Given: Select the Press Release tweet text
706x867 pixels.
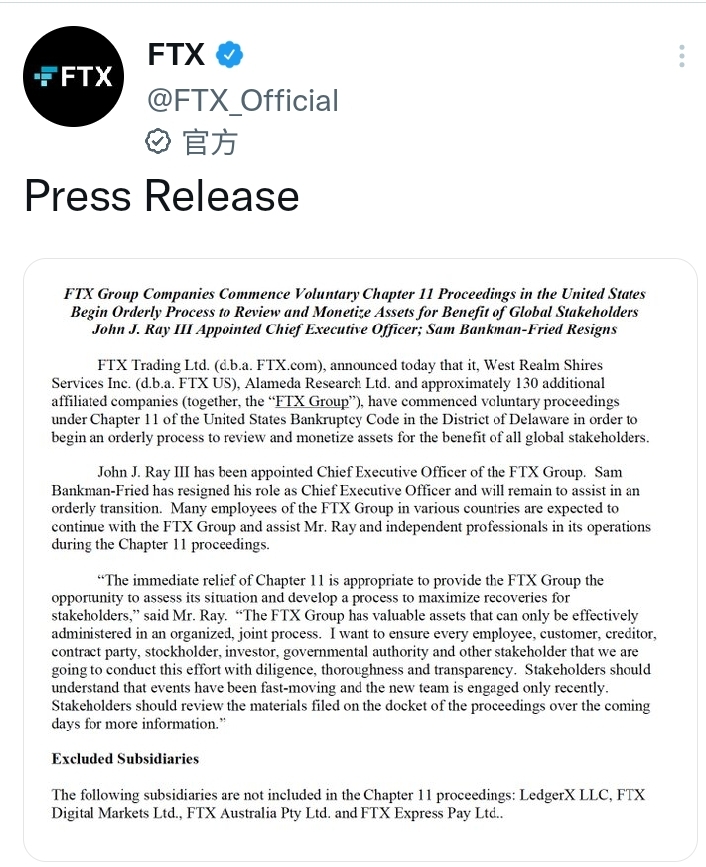Looking at the screenshot, I should click(161, 196).
